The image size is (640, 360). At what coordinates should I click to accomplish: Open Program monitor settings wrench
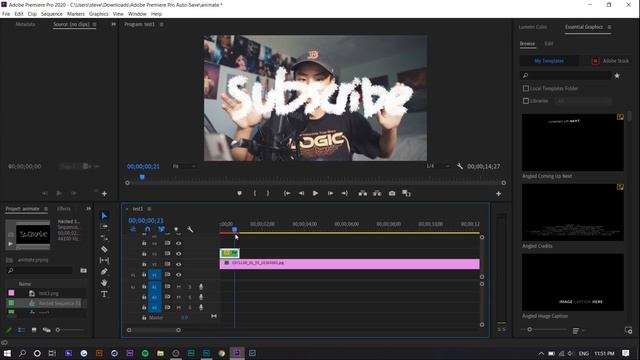(x=460, y=166)
